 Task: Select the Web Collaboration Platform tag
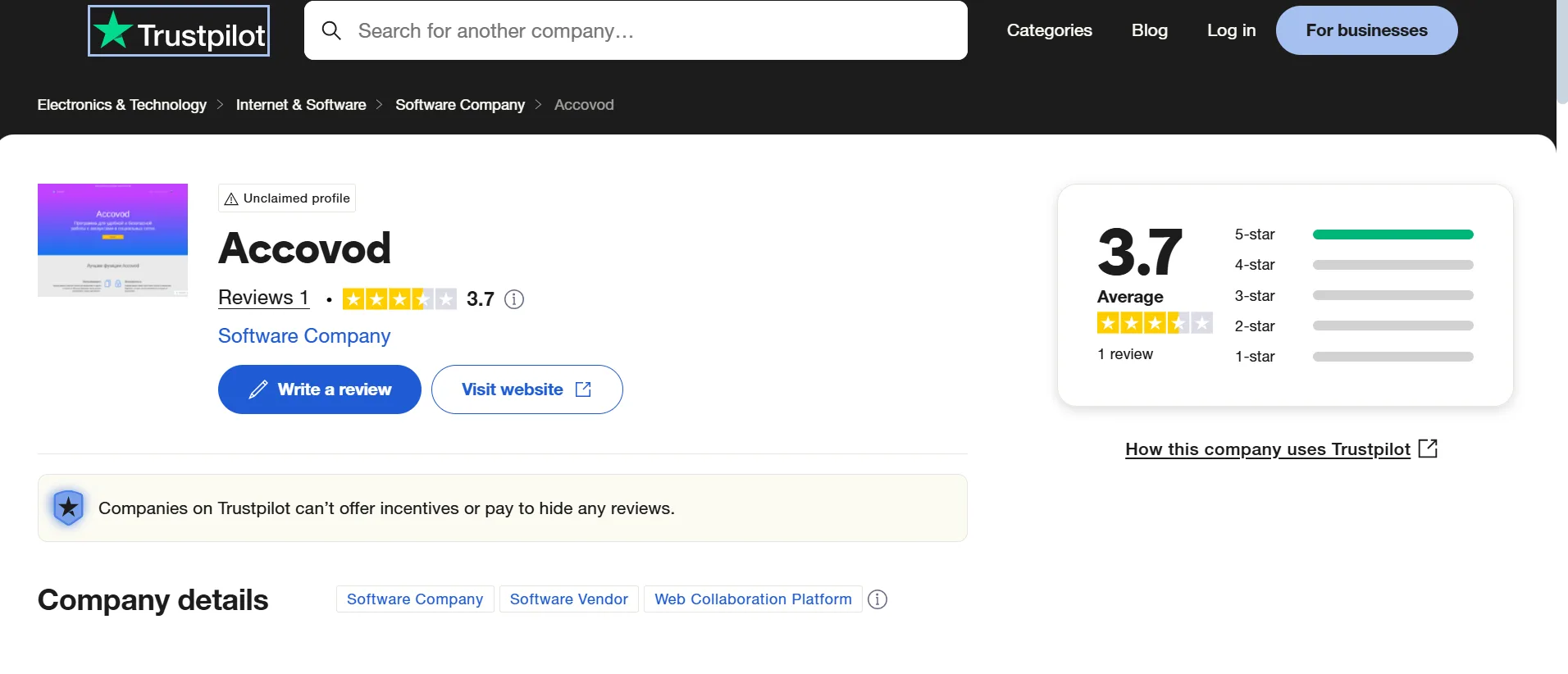(x=753, y=599)
